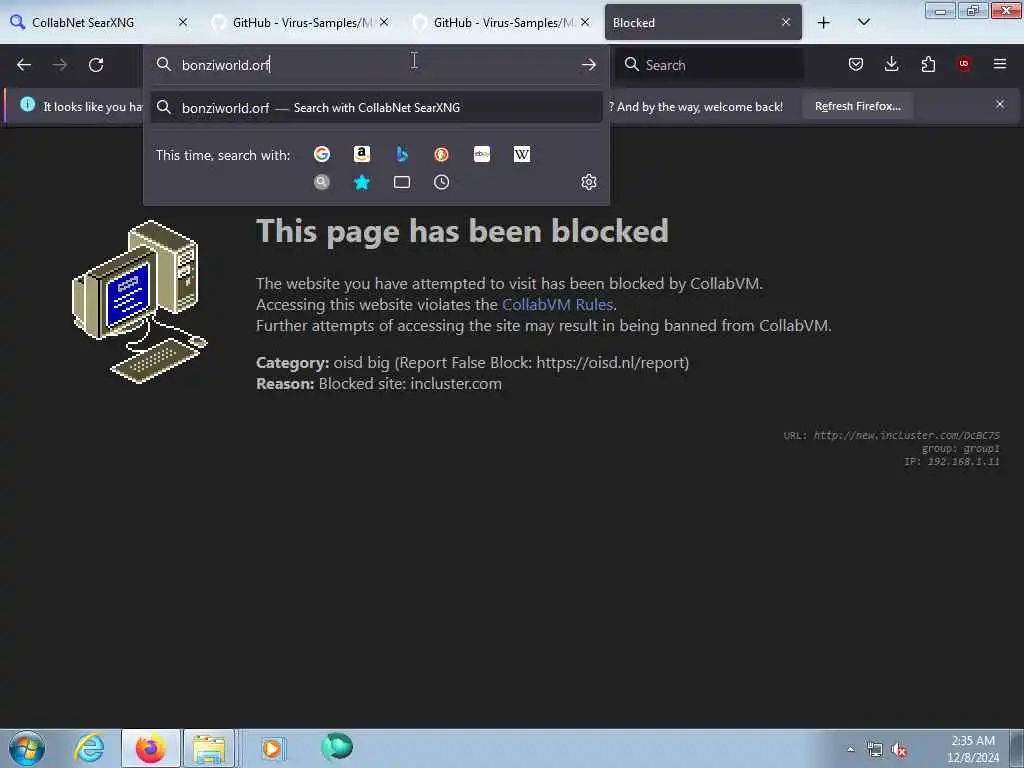Screen dimensions: 1024x768
Task: Open the Extensions puzzle icon
Action: pos(928,64)
